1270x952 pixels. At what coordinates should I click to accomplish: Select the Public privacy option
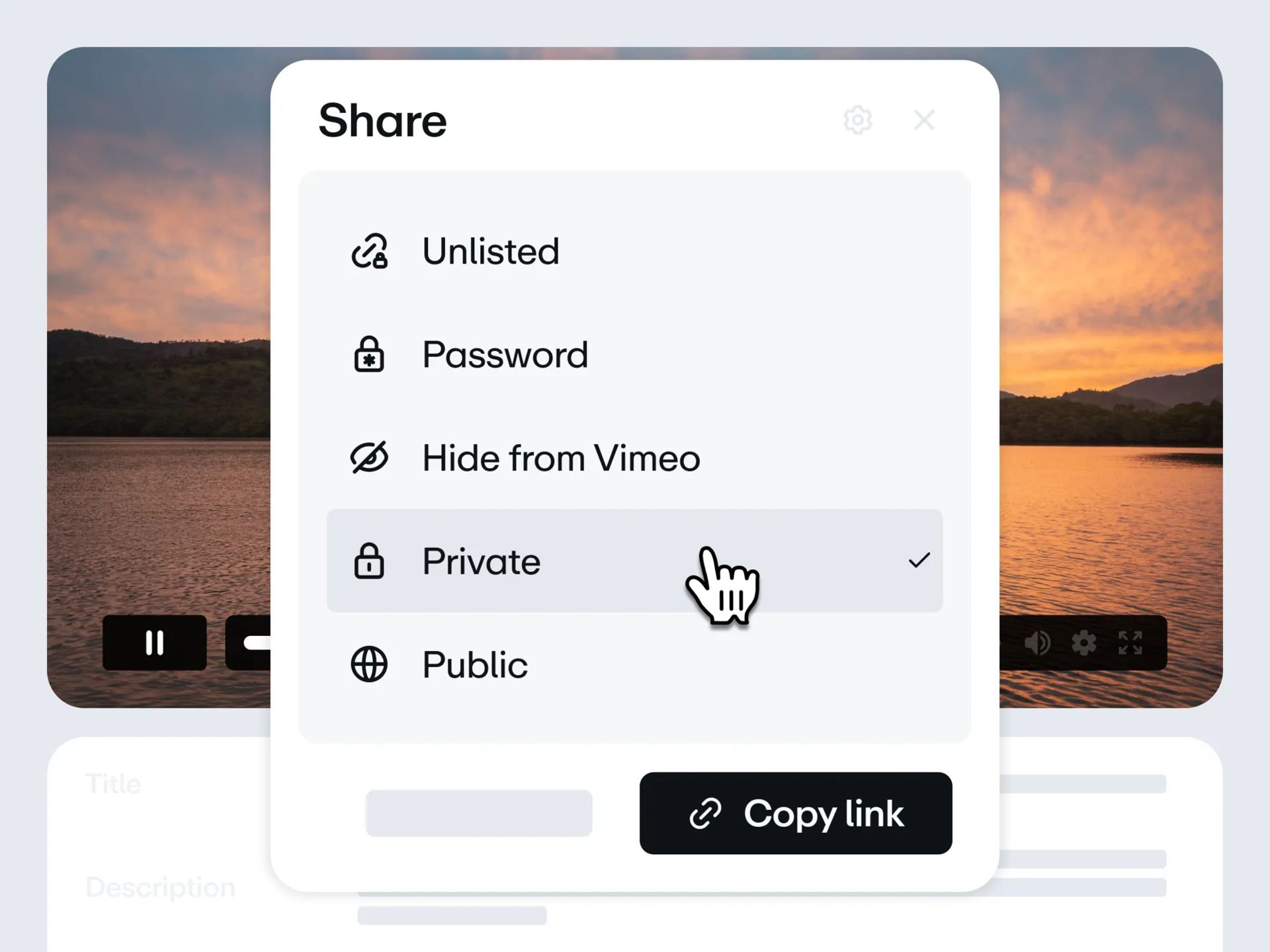(x=634, y=664)
